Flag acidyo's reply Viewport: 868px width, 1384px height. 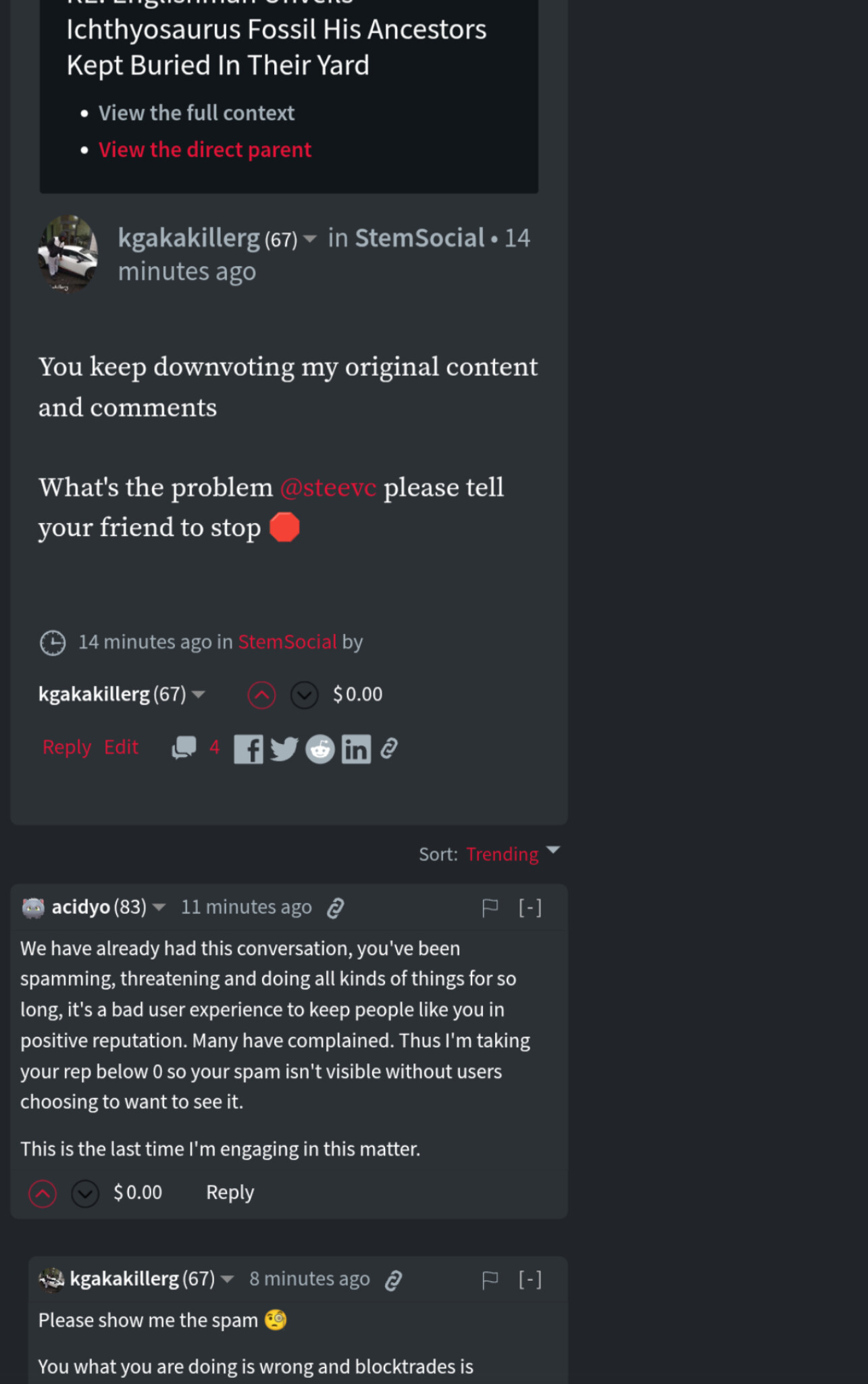tap(490, 908)
